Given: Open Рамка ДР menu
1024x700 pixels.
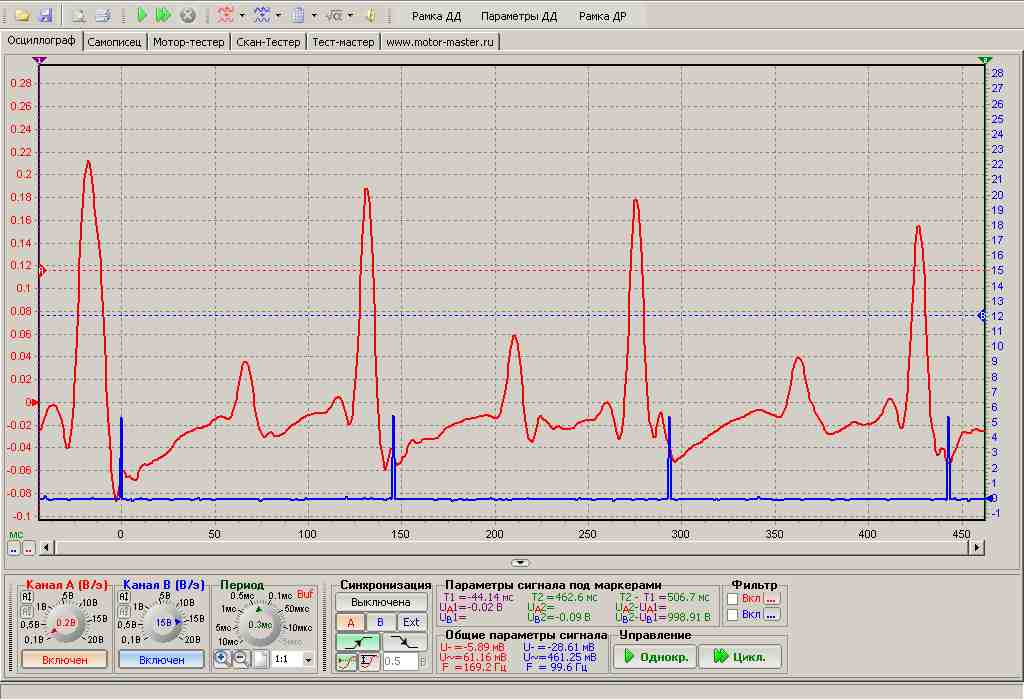Looking at the screenshot, I should click(x=602, y=16).
